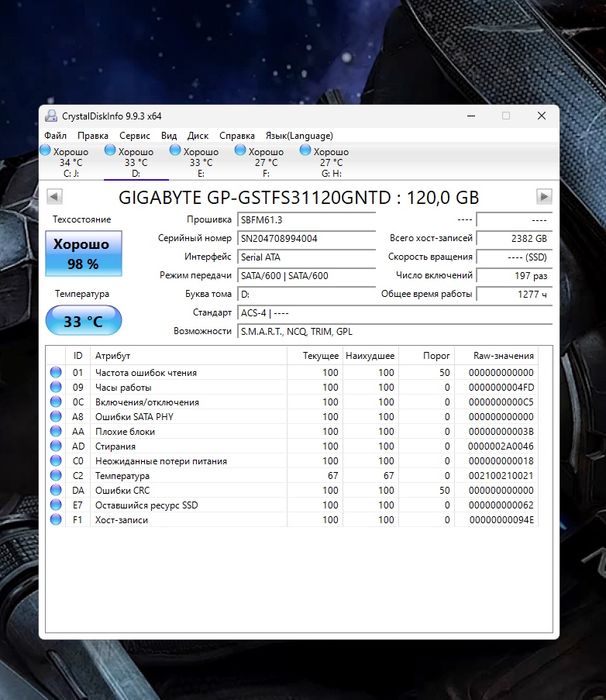Click raw value 0000002A0046

coord(501,446)
